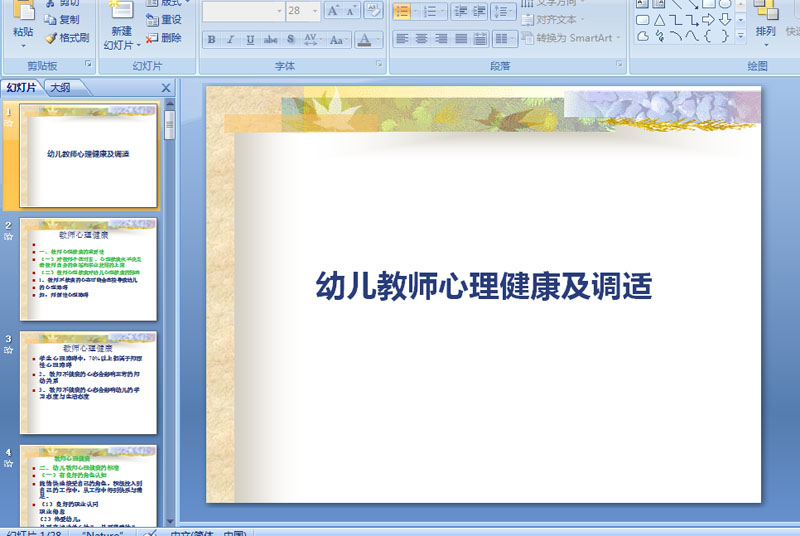Click the bullets list icon
Viewport: 800px width, 536px height.
coord(402,11)
